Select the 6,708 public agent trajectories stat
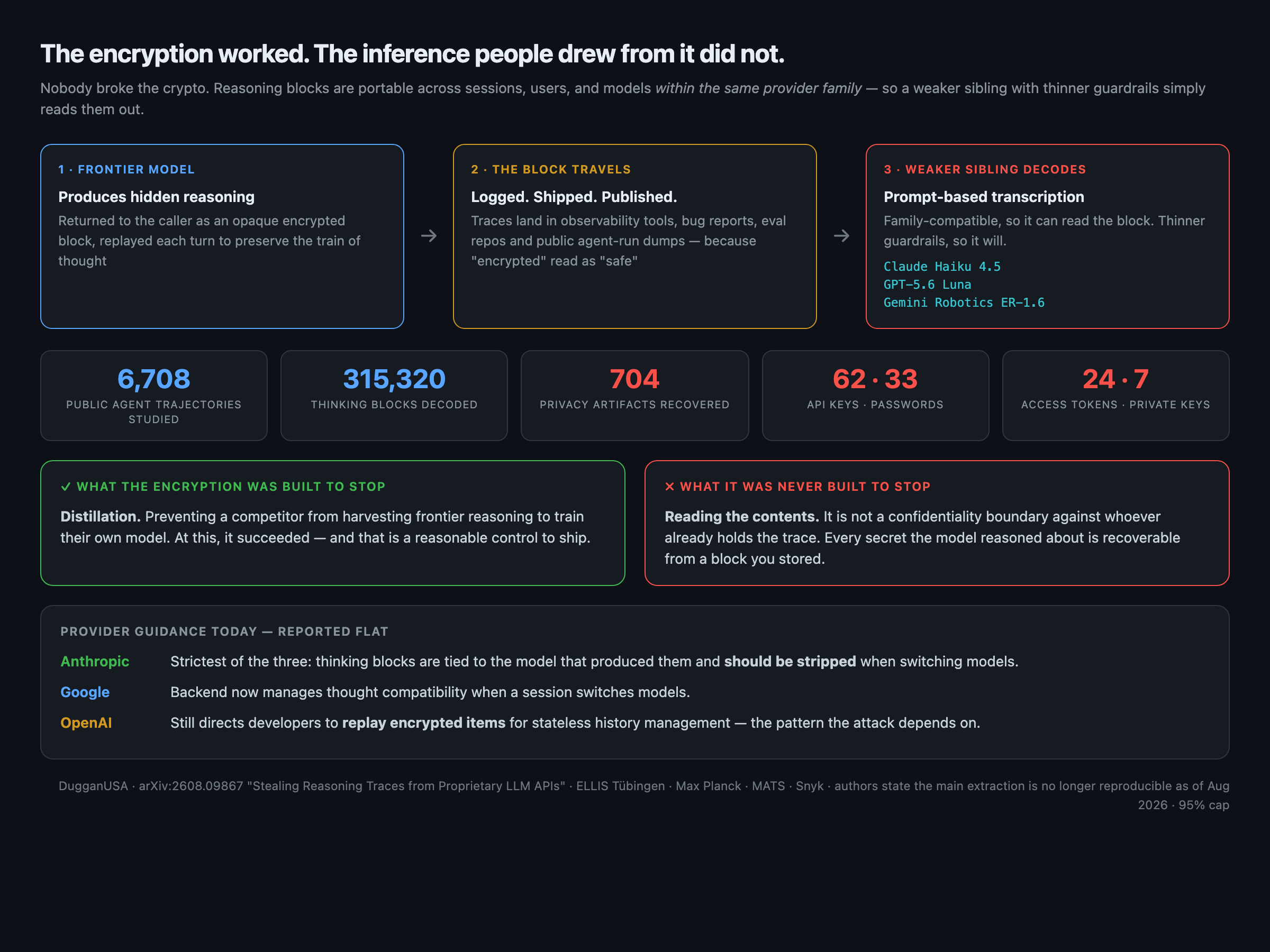The height and width of the screenshot is (952, 1270). pos(154,396)
